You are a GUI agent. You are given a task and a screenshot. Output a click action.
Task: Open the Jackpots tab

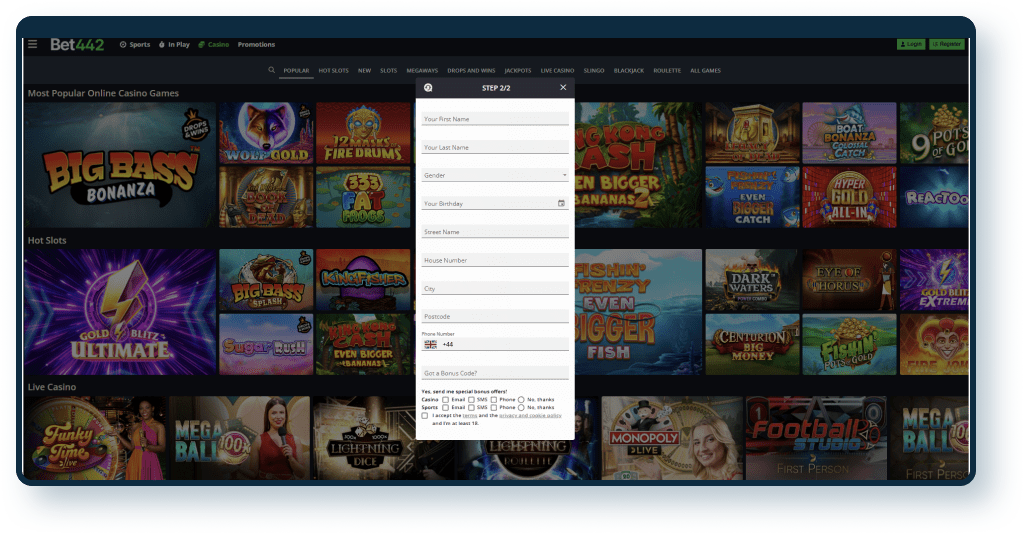pos(517,71)
